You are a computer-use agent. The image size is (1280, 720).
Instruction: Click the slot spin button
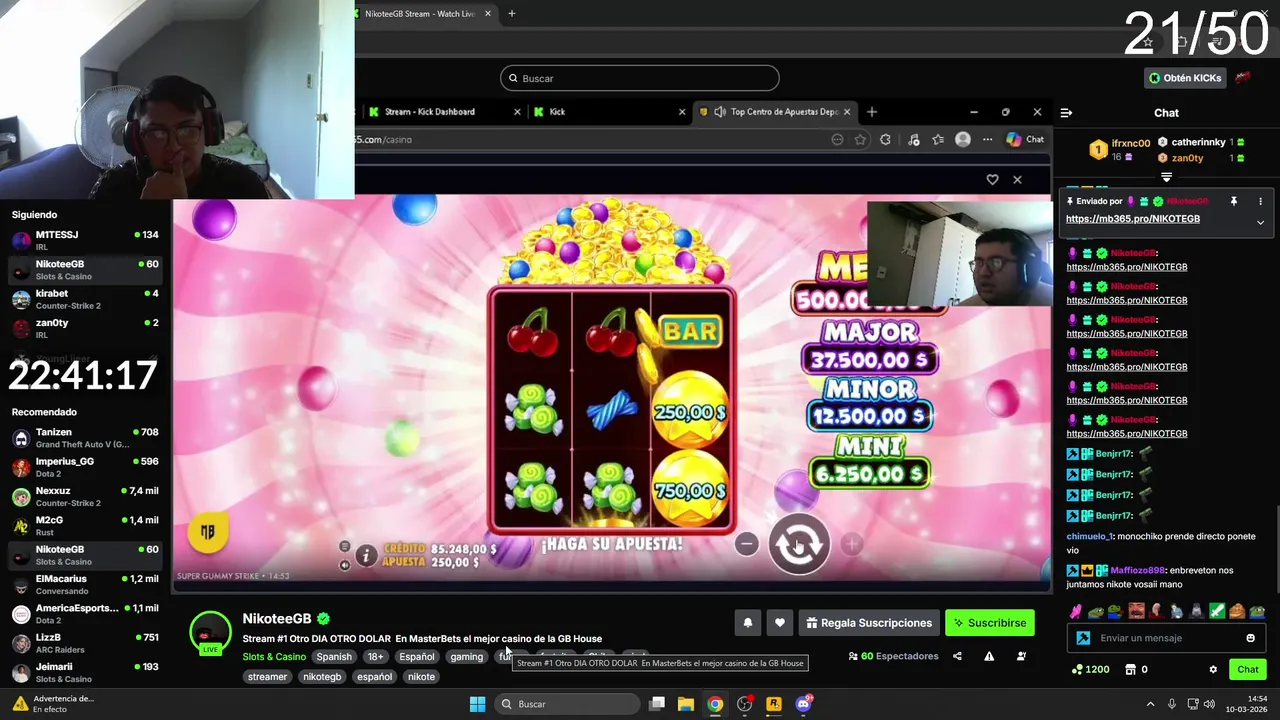tap(798, 544)
